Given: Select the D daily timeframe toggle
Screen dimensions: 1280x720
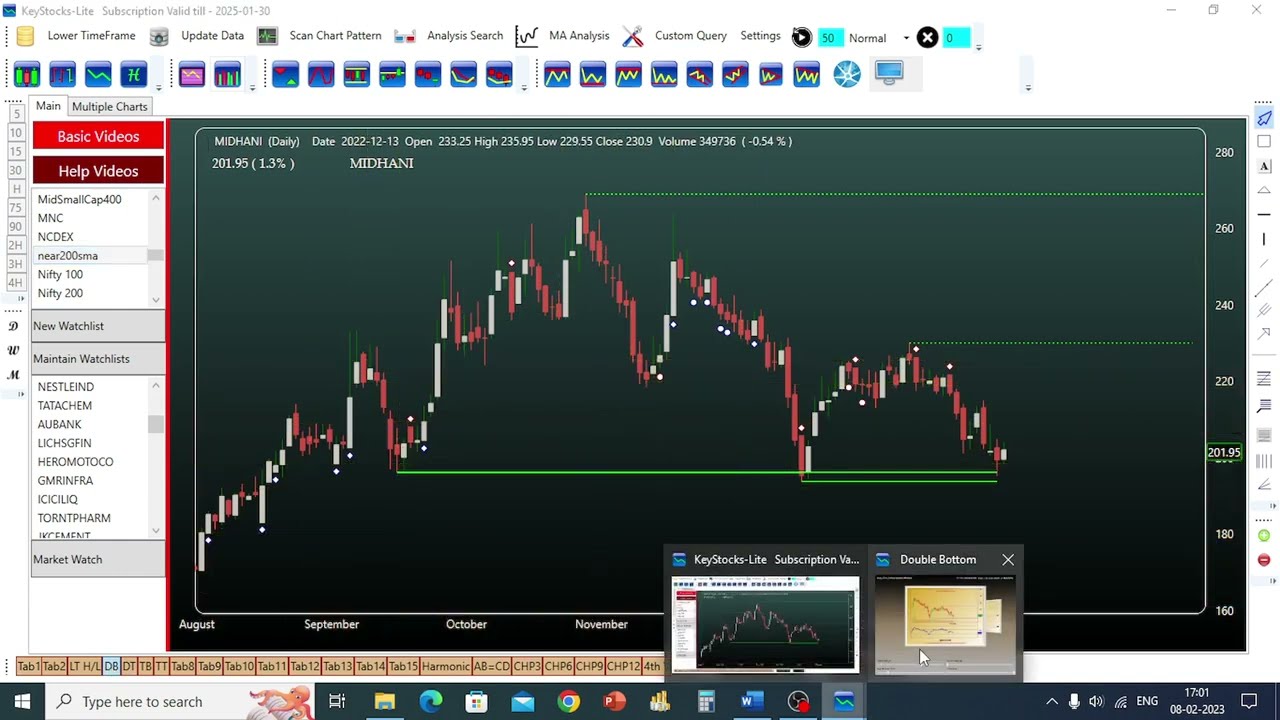Looking at the screenshot, I should point(14,326).
